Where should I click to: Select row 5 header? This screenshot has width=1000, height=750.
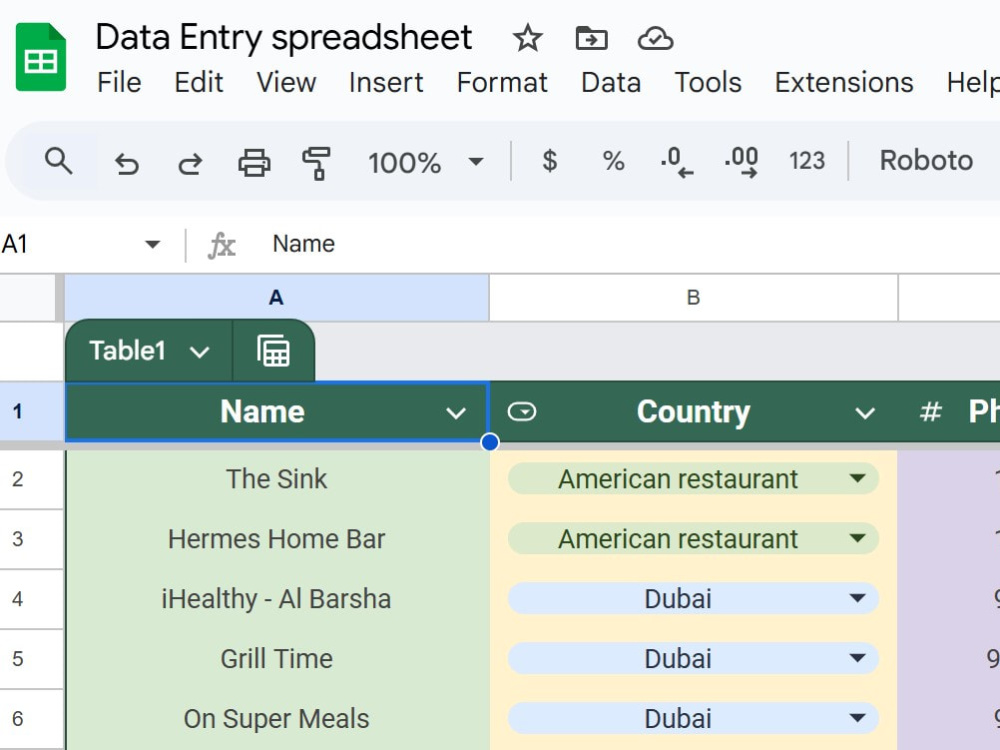pyautogui.click(x=31, y=659)
